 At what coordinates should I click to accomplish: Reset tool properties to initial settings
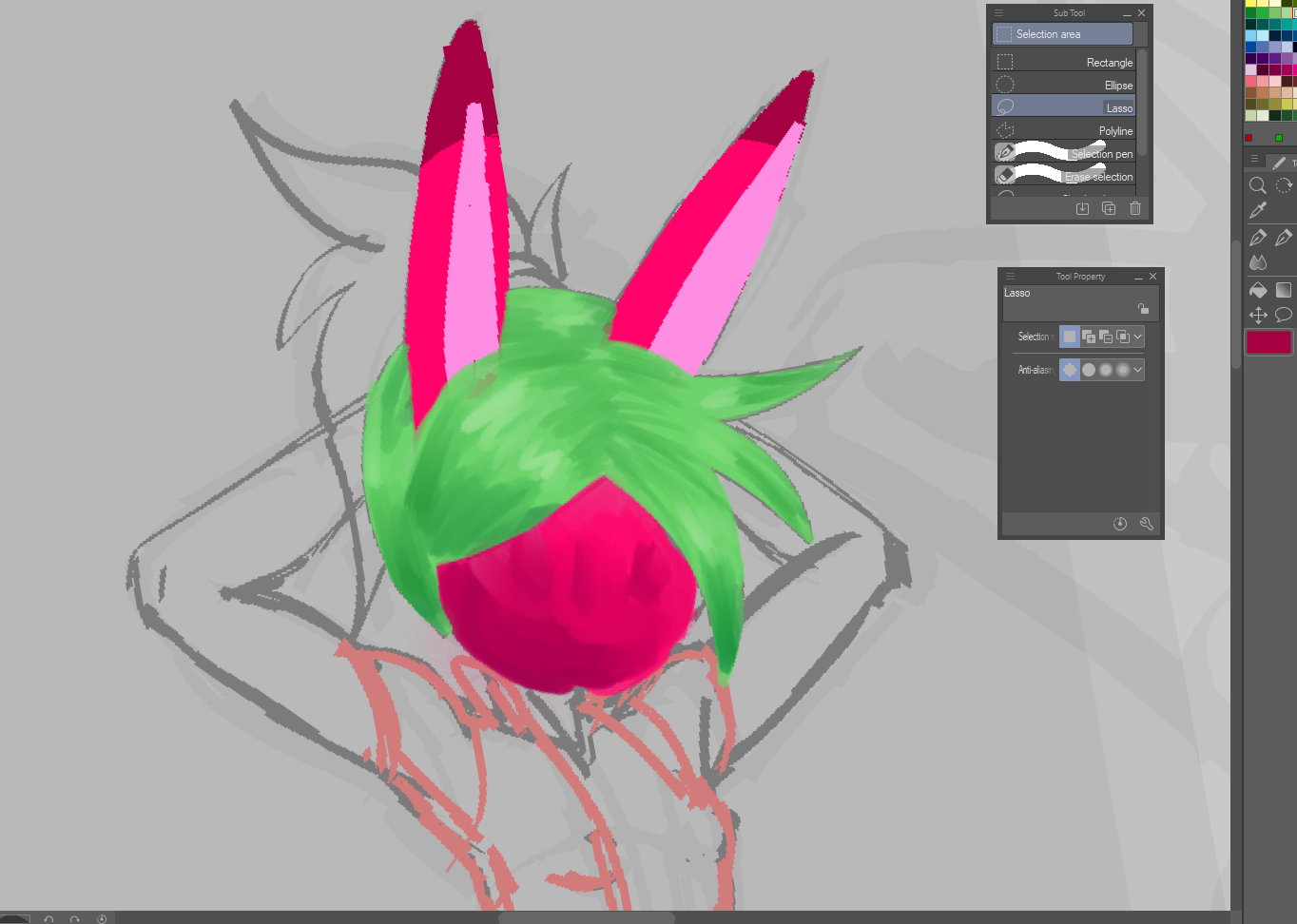click(1120, 524)
